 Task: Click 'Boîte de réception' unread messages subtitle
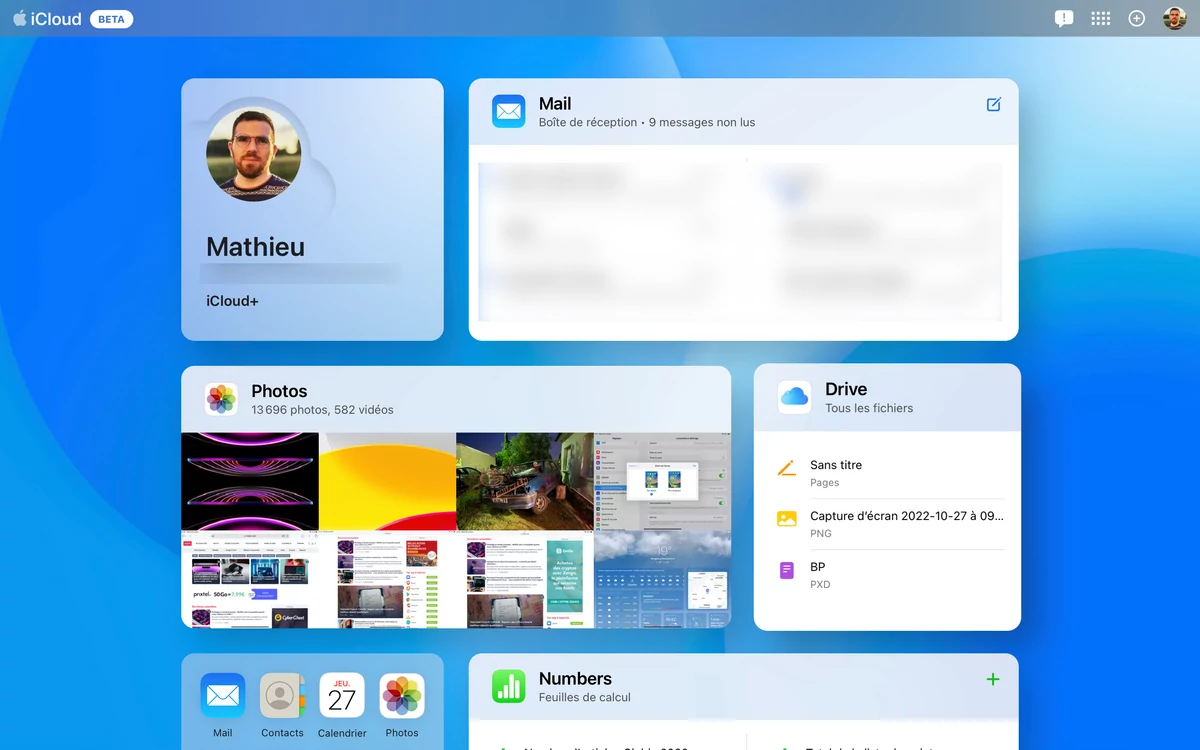click(647, 122)
